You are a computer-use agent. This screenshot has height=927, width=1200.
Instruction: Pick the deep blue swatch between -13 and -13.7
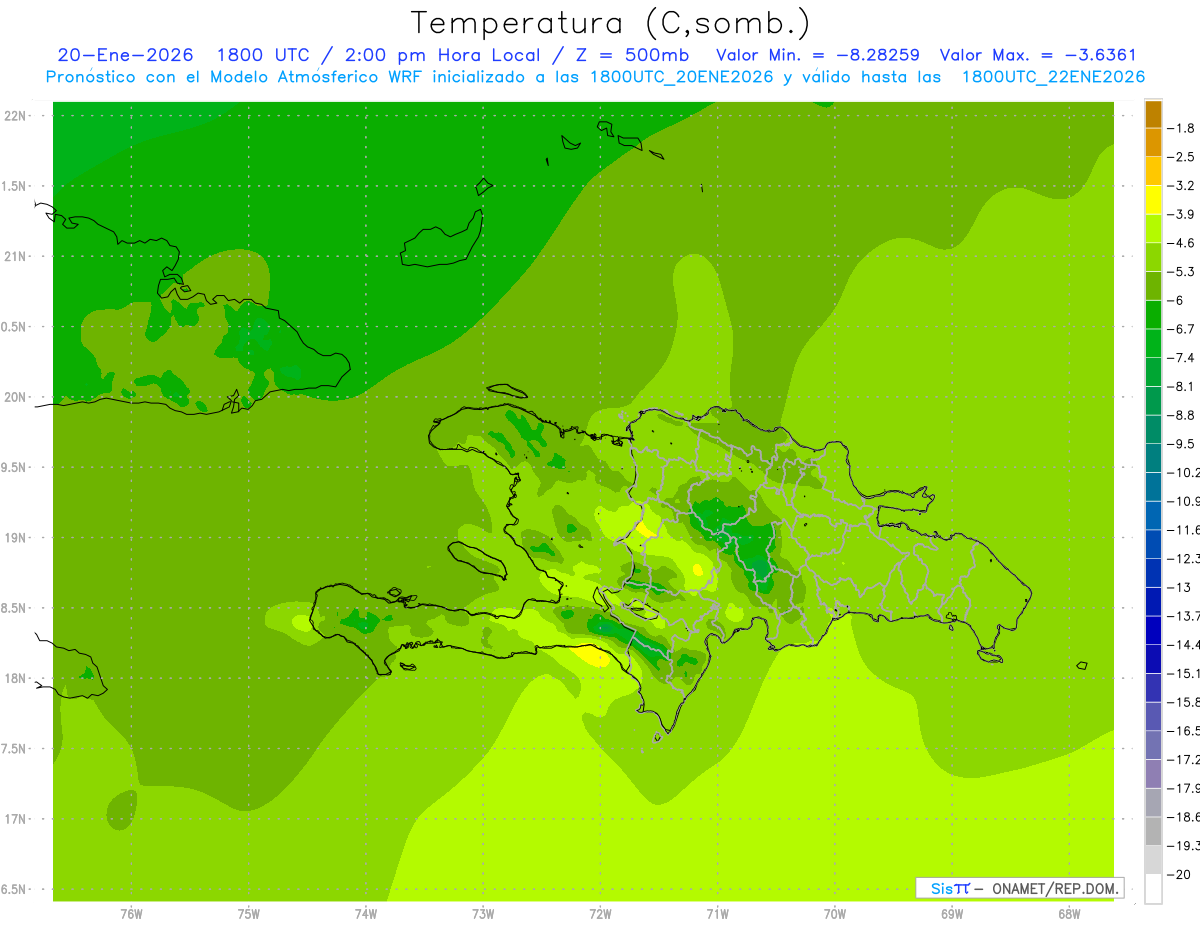(1153, 601)
